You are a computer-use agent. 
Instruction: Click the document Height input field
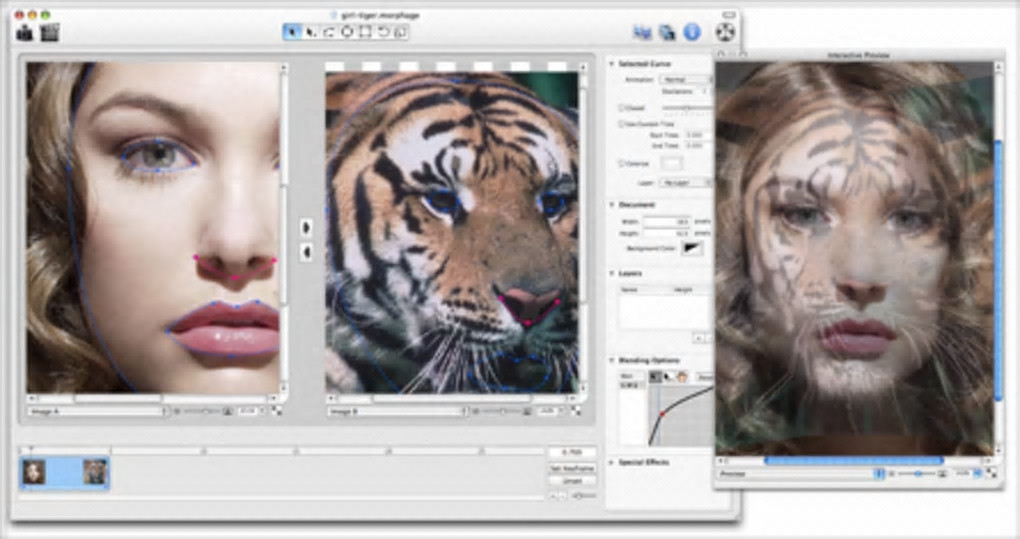[x=667, y=233]
